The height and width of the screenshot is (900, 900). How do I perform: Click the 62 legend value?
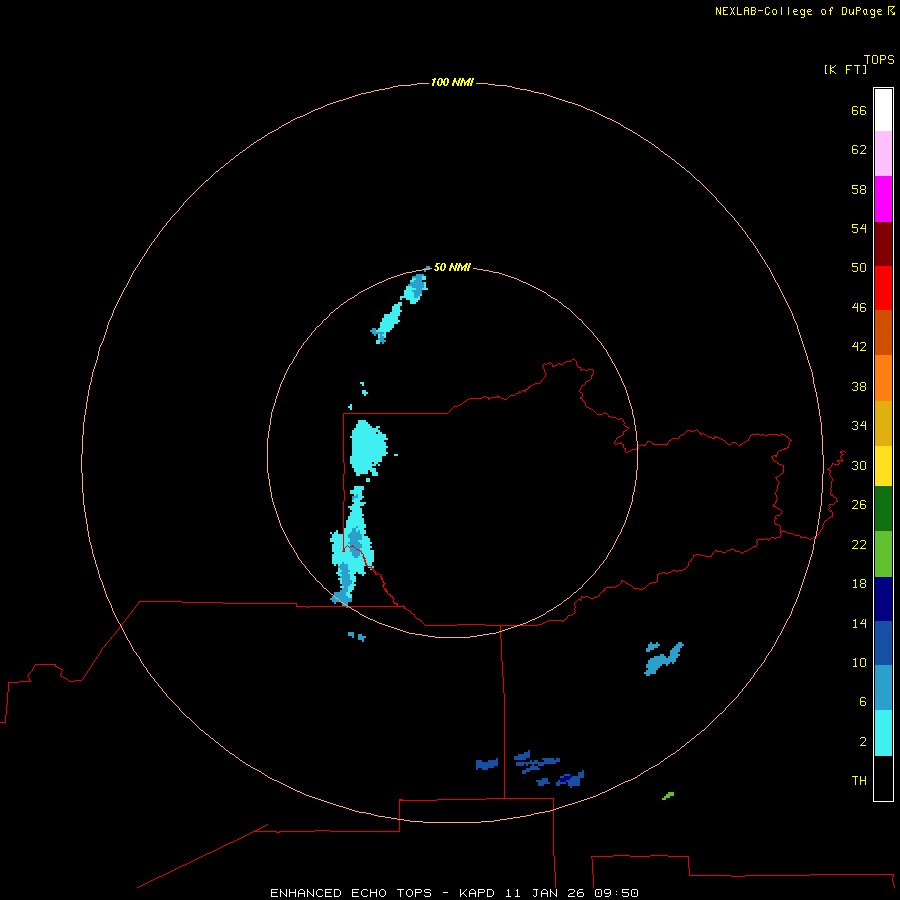(859, 149)
